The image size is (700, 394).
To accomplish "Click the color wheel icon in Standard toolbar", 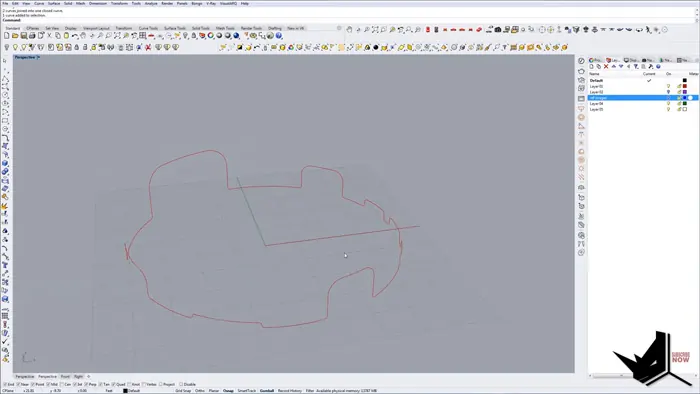I will 210,35.
